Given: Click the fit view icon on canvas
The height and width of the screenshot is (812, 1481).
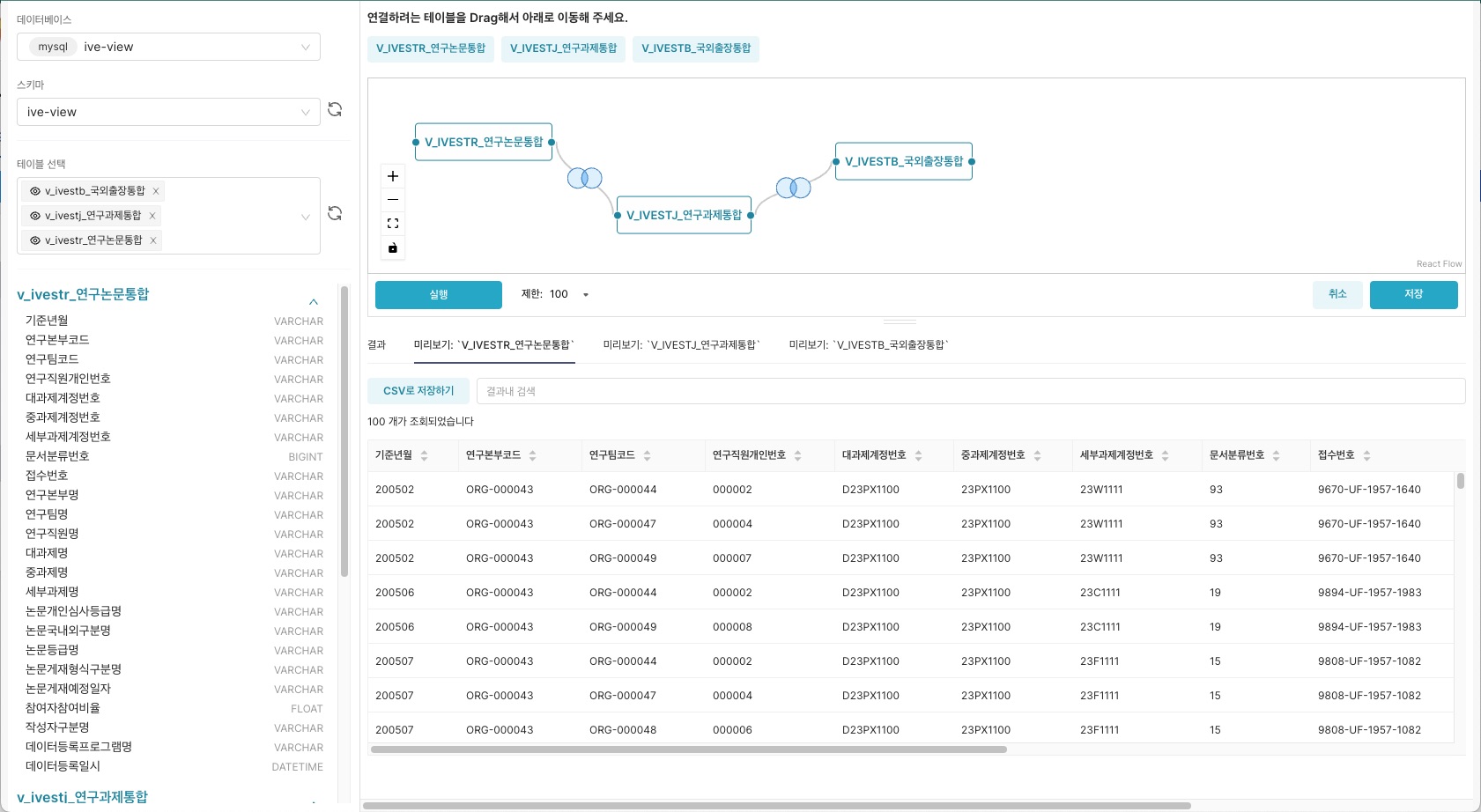Looking at the screenshot, I should click(x=393, y=224).
